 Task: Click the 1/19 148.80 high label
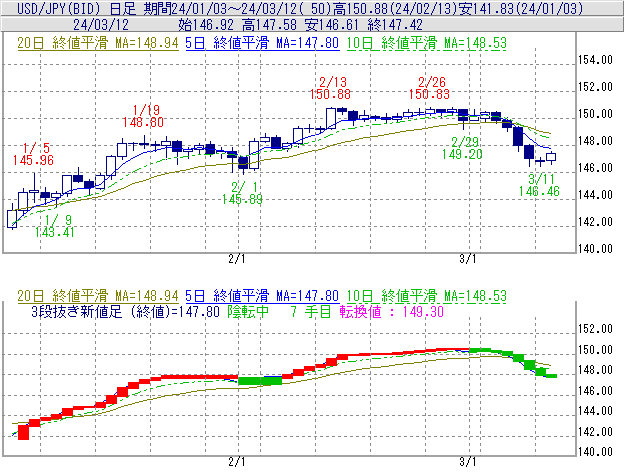point(143,116)
